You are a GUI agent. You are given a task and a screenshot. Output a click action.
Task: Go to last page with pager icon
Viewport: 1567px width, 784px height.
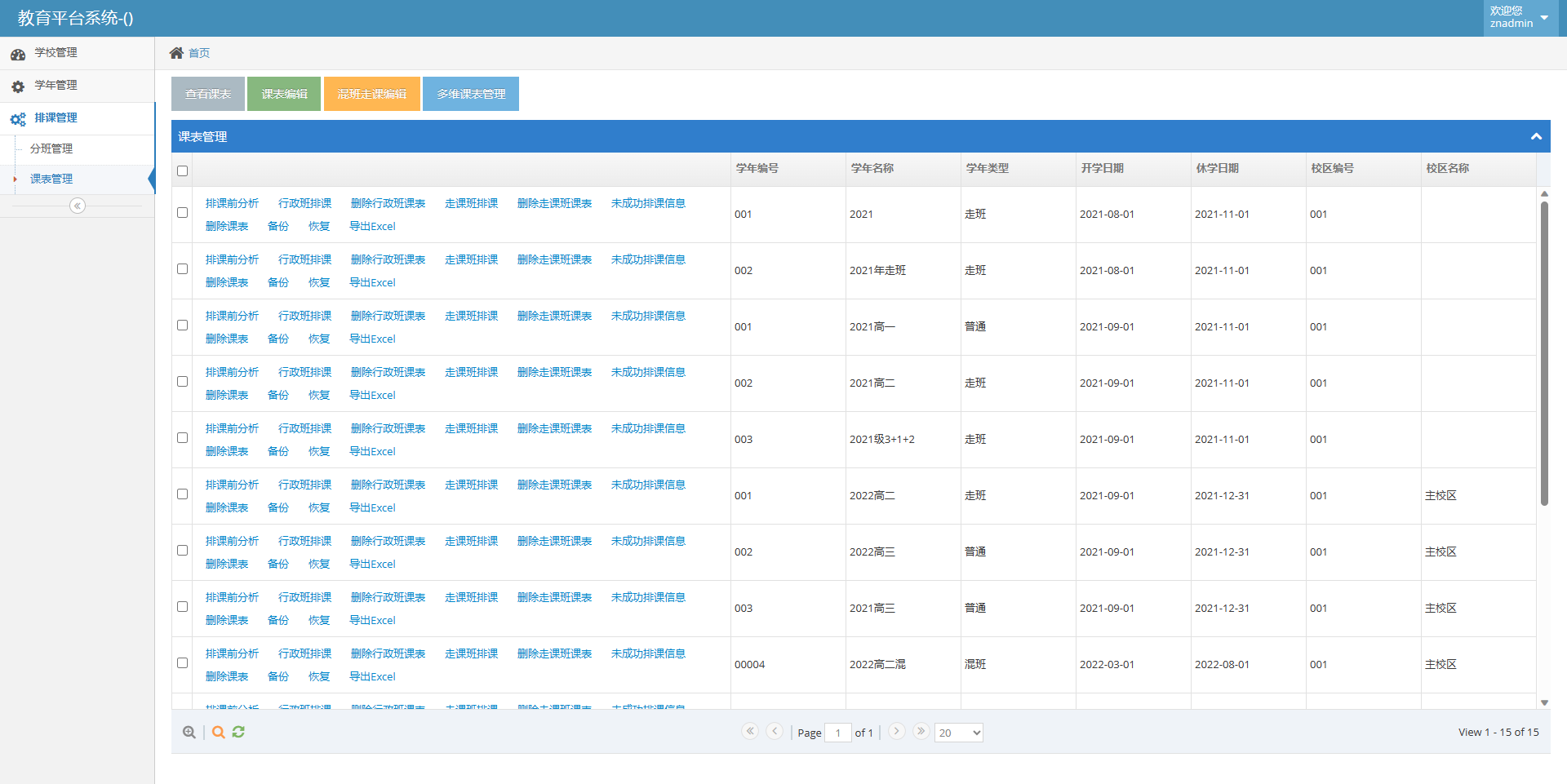921,731
